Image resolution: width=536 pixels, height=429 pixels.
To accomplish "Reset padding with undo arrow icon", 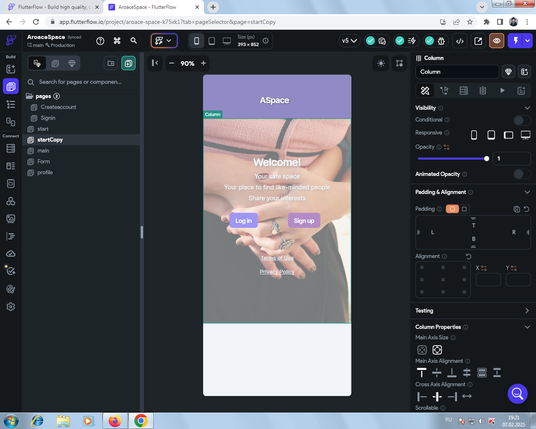I will tap(526, 209).
